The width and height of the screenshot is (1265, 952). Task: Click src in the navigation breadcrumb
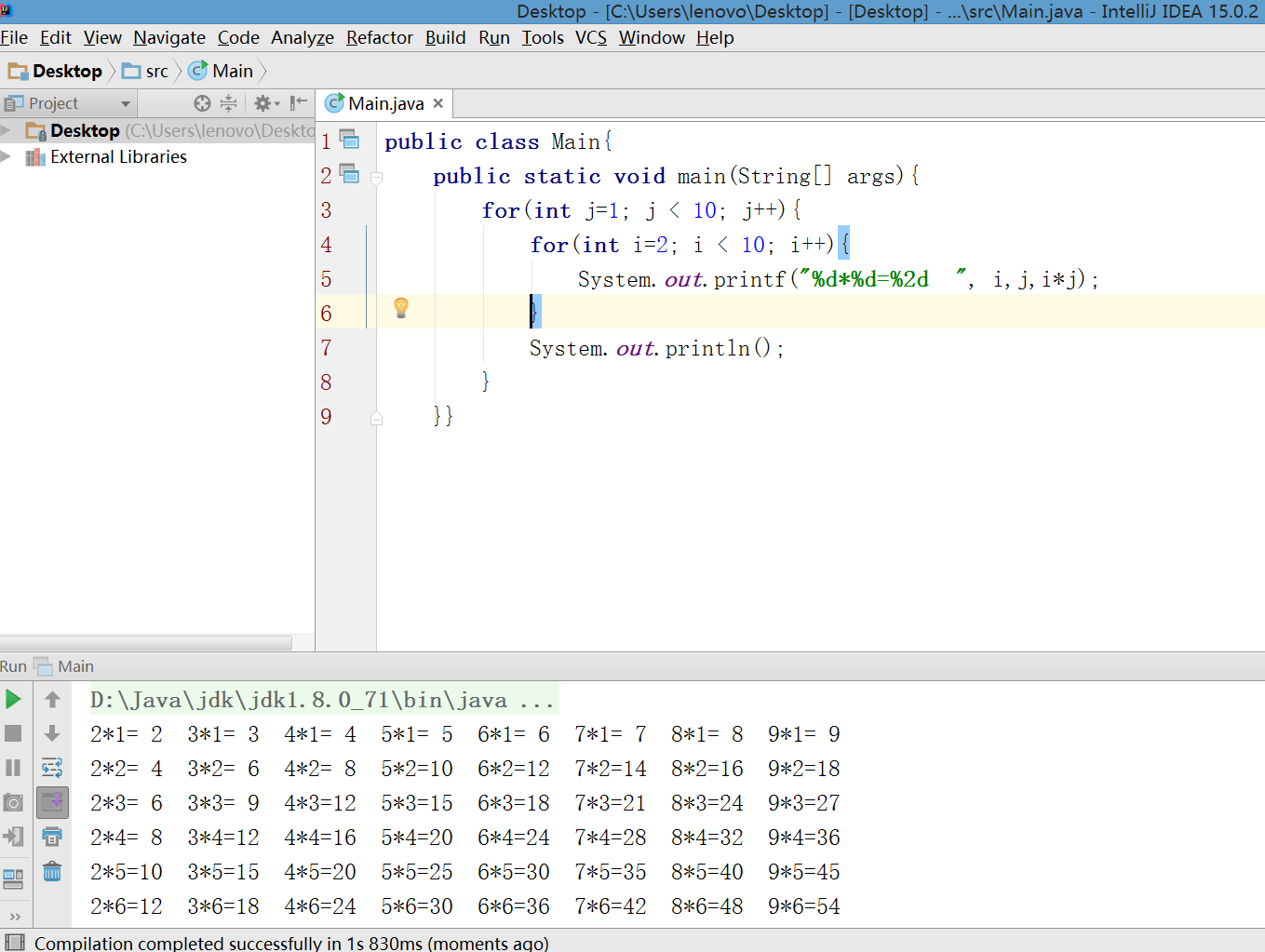point(146,71)
